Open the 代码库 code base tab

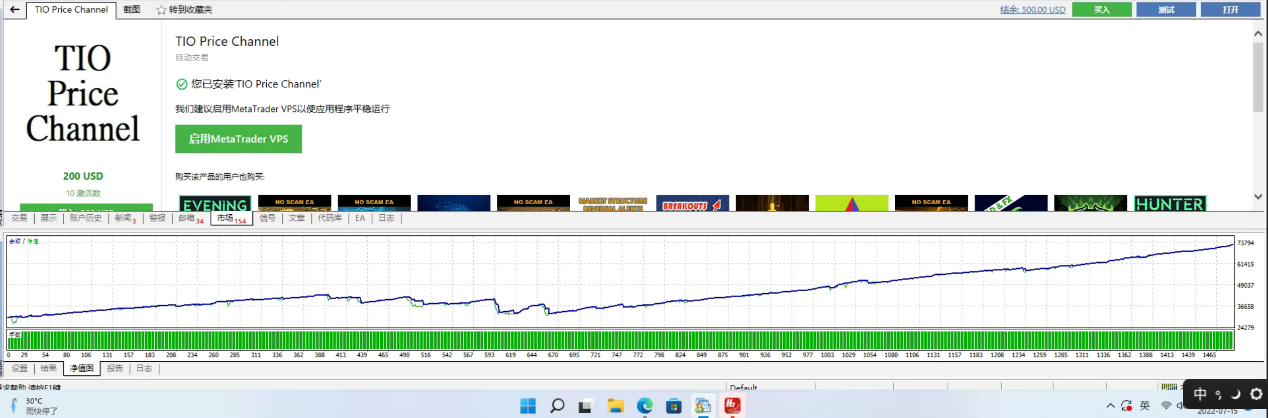(x=330, y=218)
